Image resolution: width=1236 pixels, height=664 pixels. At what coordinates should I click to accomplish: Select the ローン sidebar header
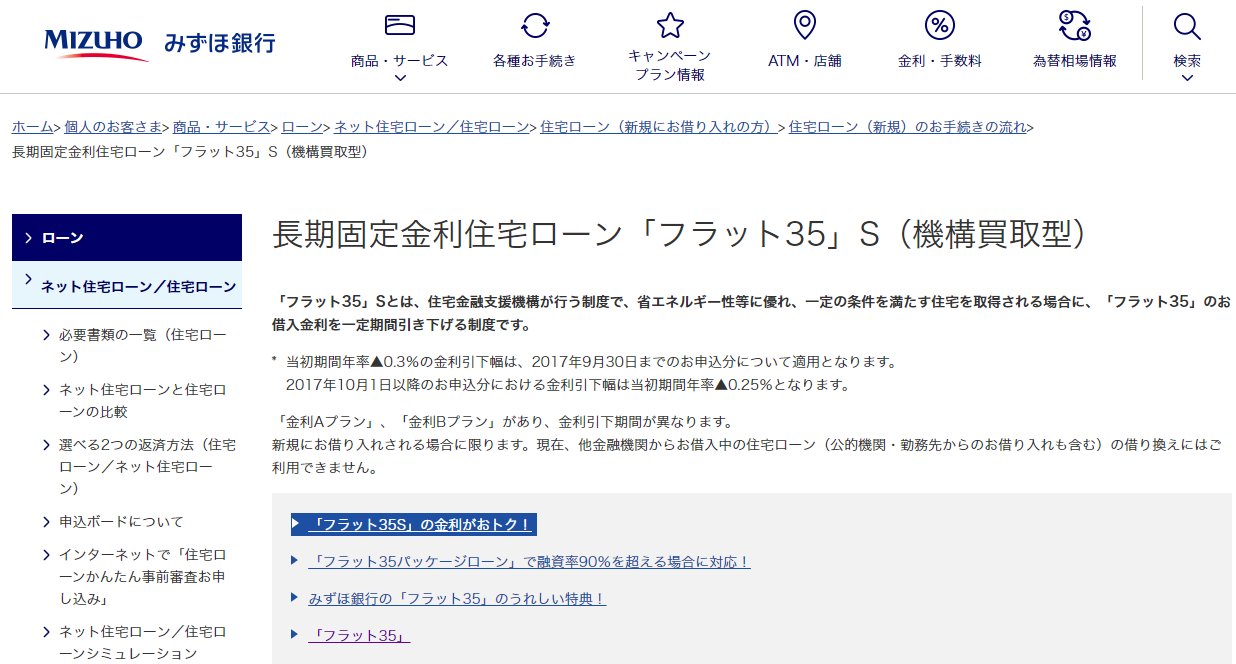tap(126, 238)
